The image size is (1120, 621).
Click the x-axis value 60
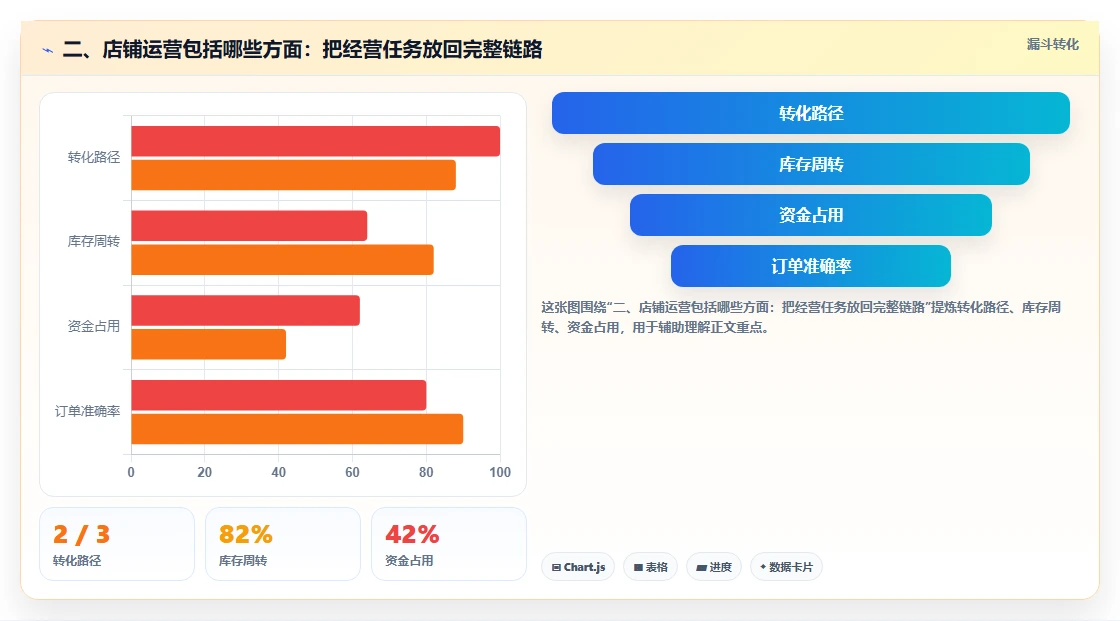(352, 472)
